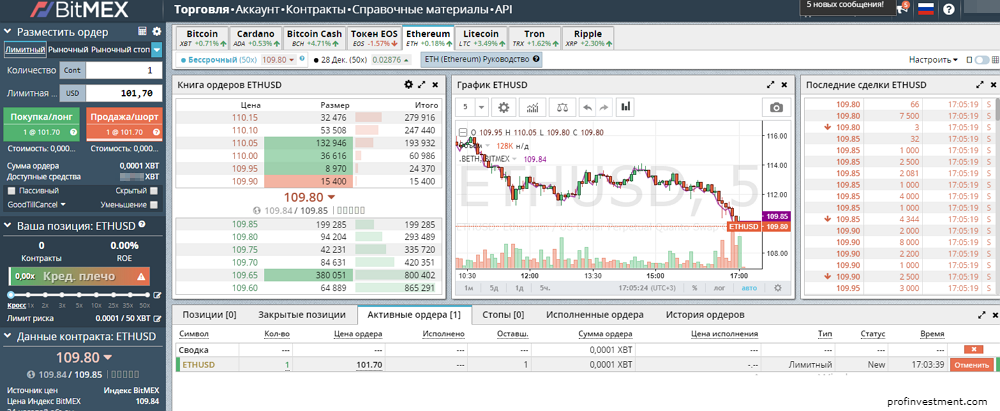This screenshot has height=411, width=1000.
Task: Click the help question mark in header
Action: click(948, 10)
